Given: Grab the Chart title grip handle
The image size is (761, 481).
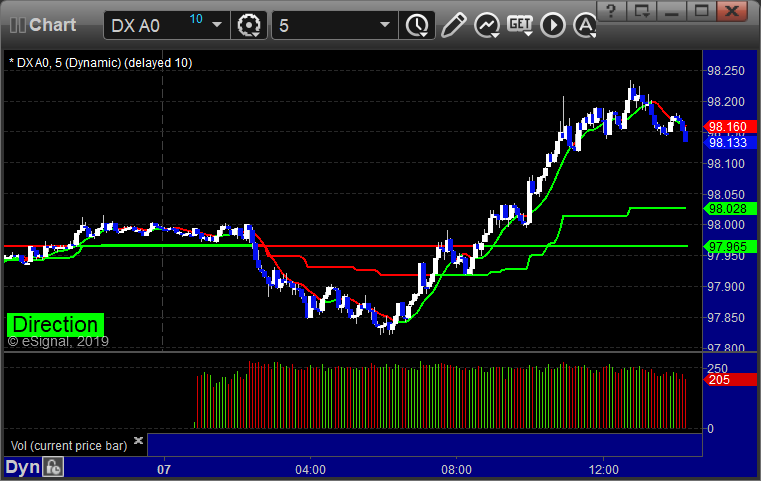Looking at the screenshot, I should 17,25.
